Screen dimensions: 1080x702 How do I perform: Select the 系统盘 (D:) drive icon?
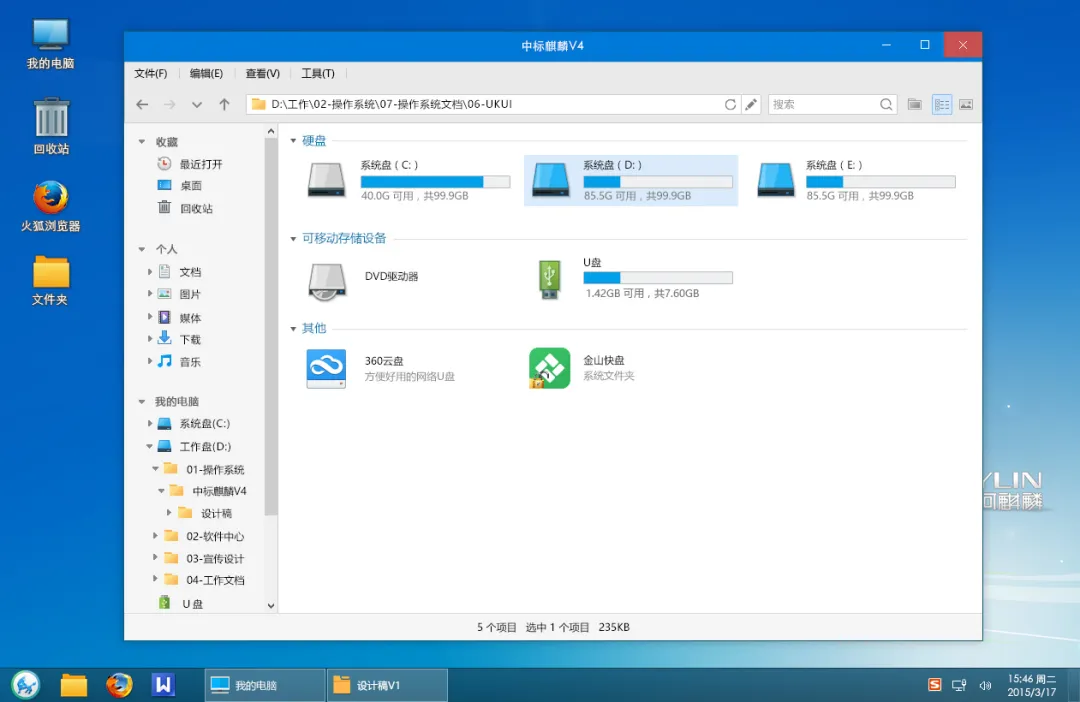[x=550, y=180]
